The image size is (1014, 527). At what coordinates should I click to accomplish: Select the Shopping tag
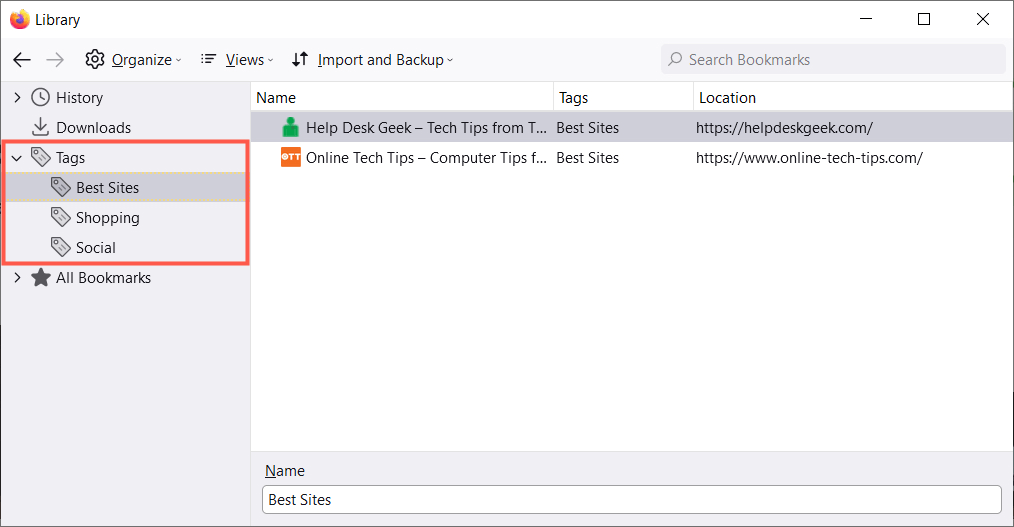107,218
